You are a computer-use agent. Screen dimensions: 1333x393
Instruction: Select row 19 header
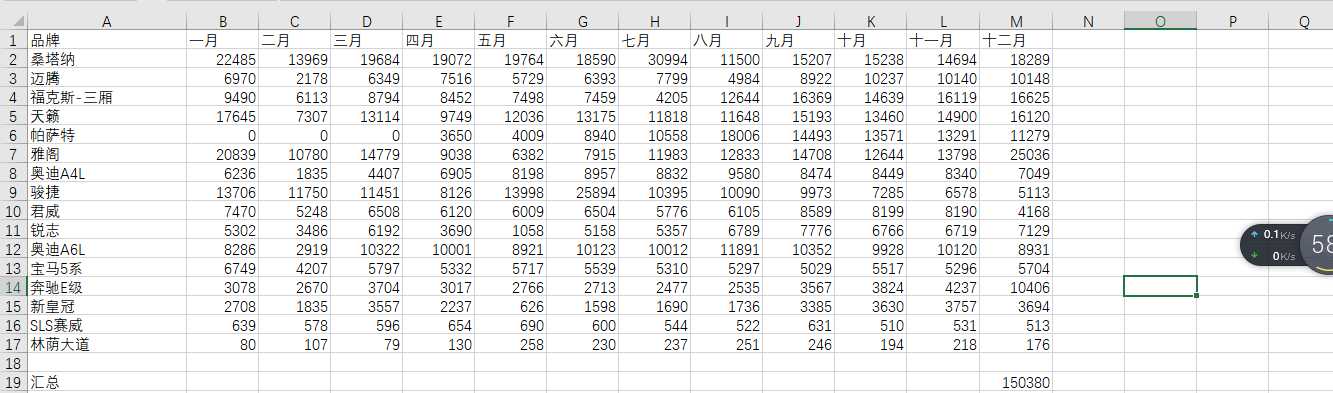13,383
